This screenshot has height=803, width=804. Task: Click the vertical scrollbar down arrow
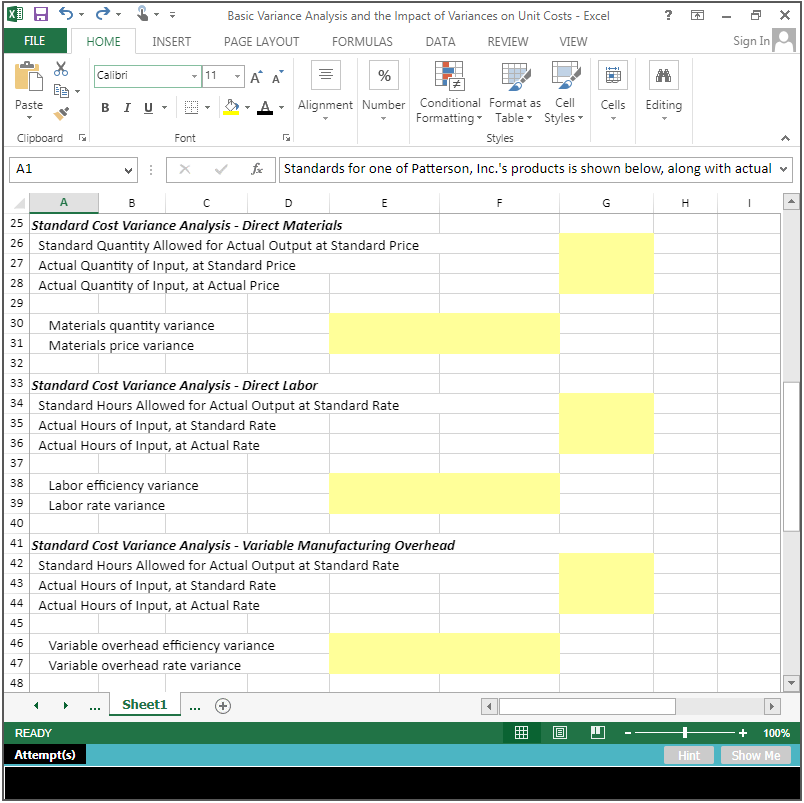coord(791,682)
